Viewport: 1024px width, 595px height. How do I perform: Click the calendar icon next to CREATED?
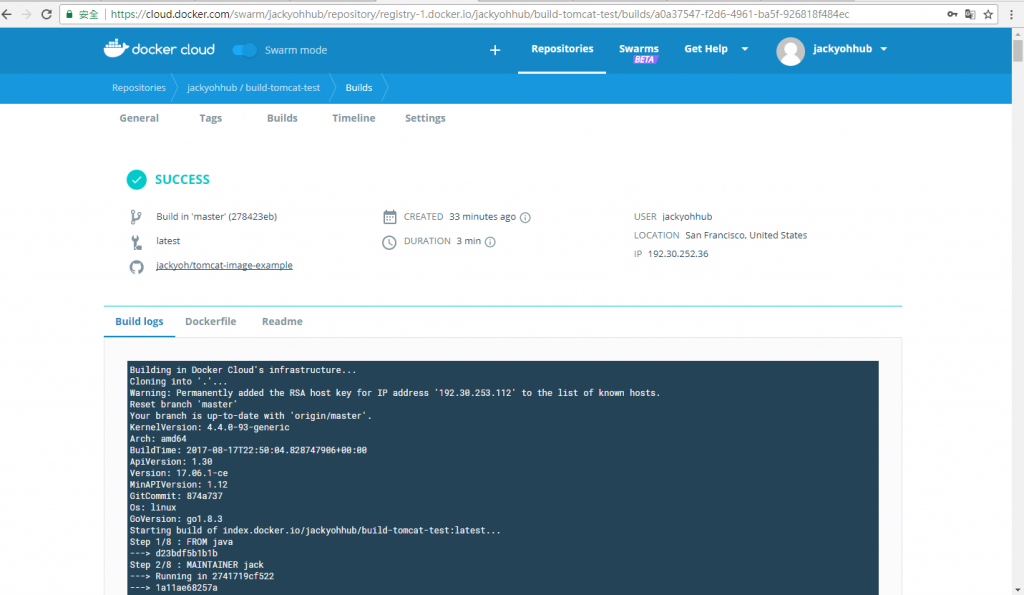[389, 217]
